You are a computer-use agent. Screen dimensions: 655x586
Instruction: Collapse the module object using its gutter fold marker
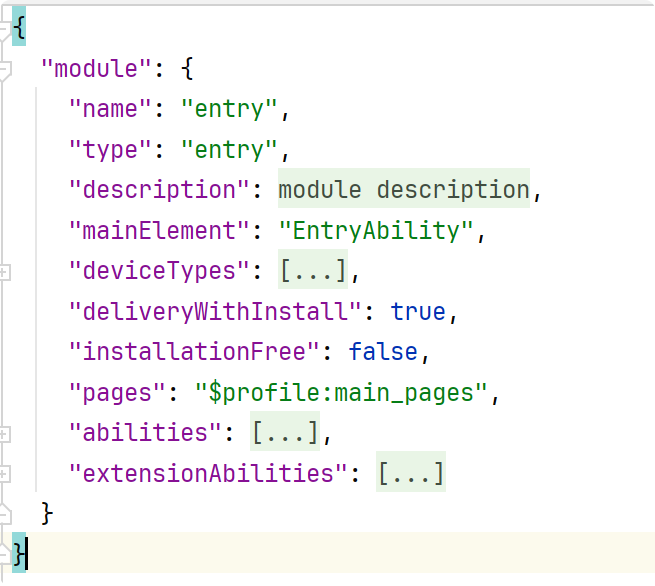pyautogui.click(x=4, y=70)
